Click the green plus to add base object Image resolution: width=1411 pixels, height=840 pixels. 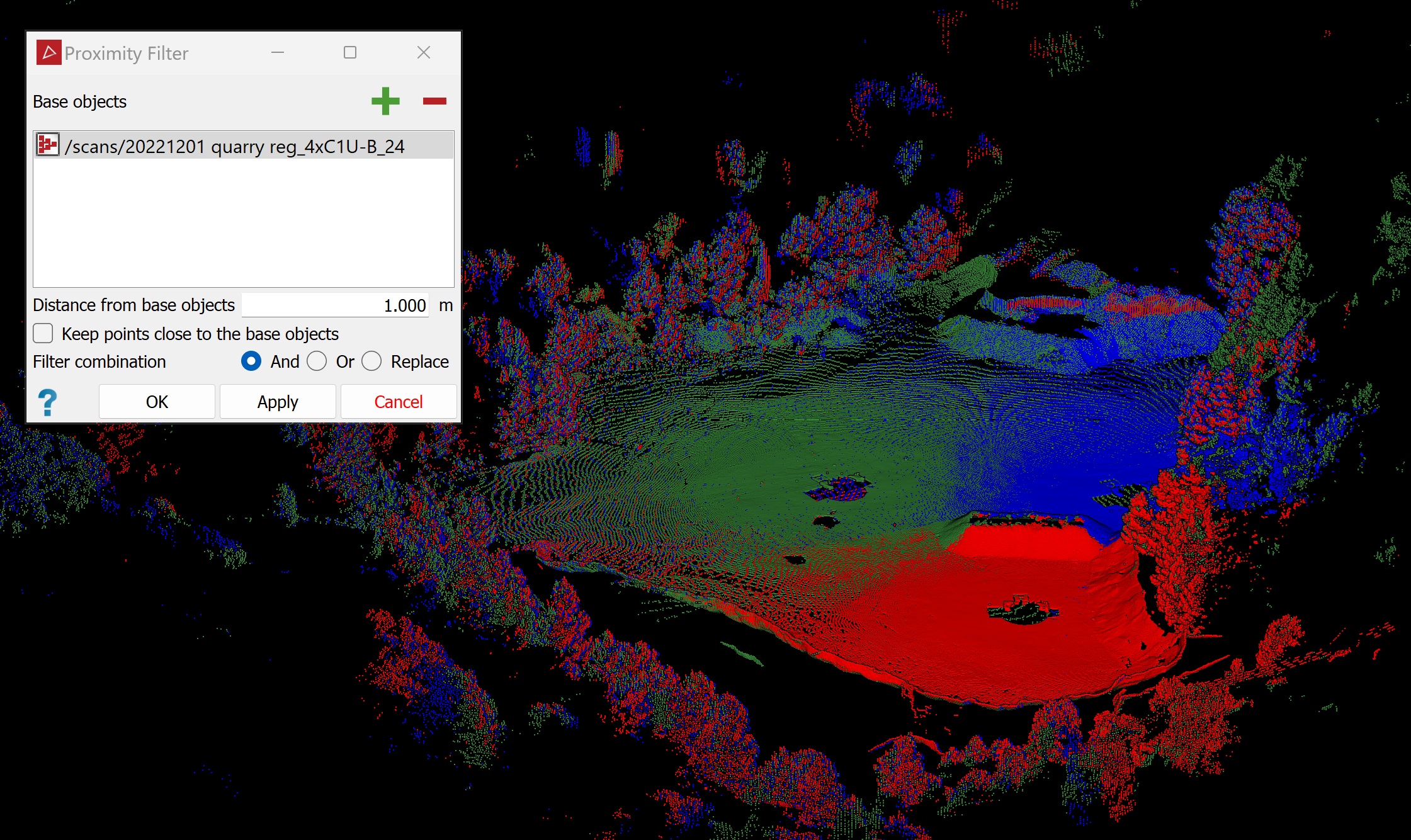385,101
